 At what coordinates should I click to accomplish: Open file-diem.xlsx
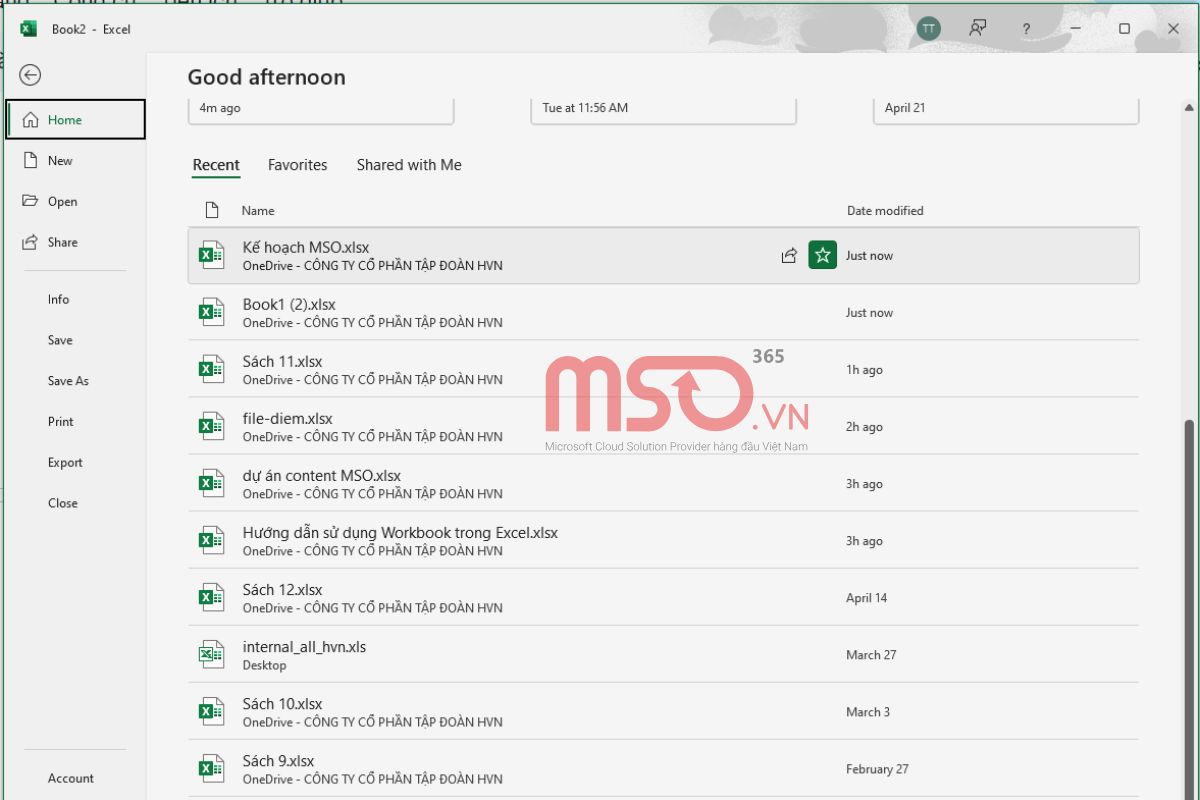pos(663,427)
